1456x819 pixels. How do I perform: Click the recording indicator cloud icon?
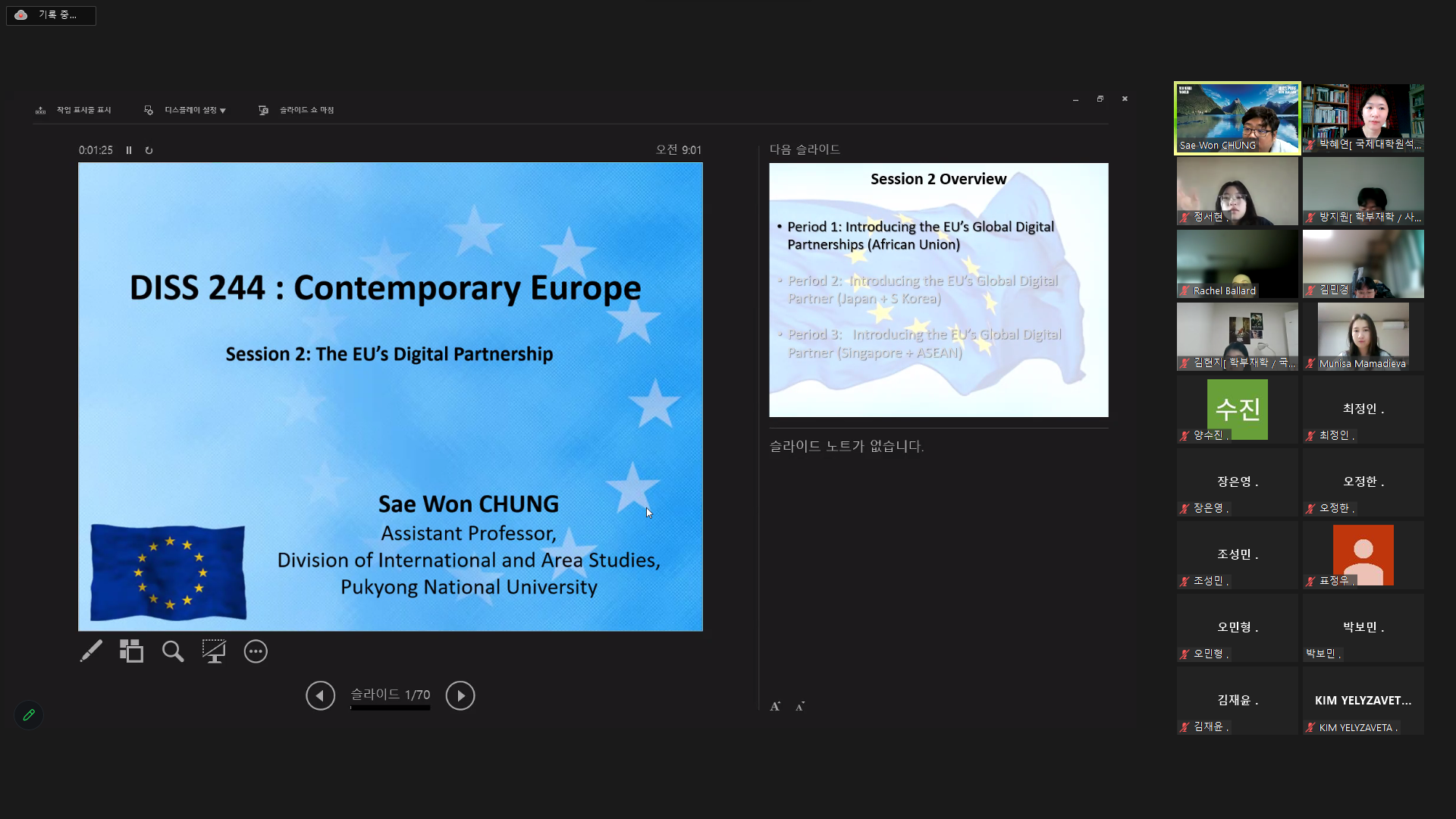coord(21,14)
